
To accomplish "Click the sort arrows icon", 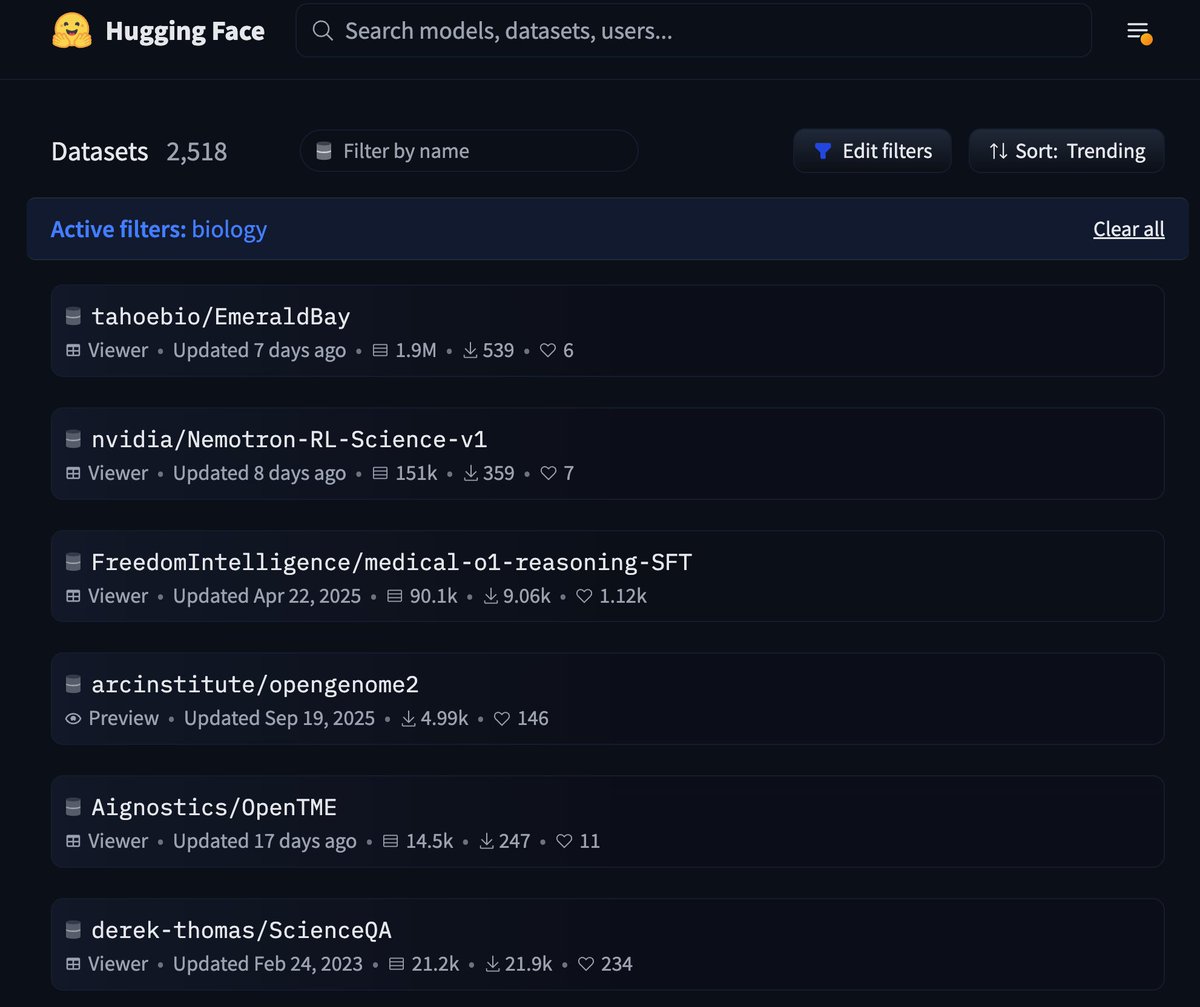I will point(998,151).
